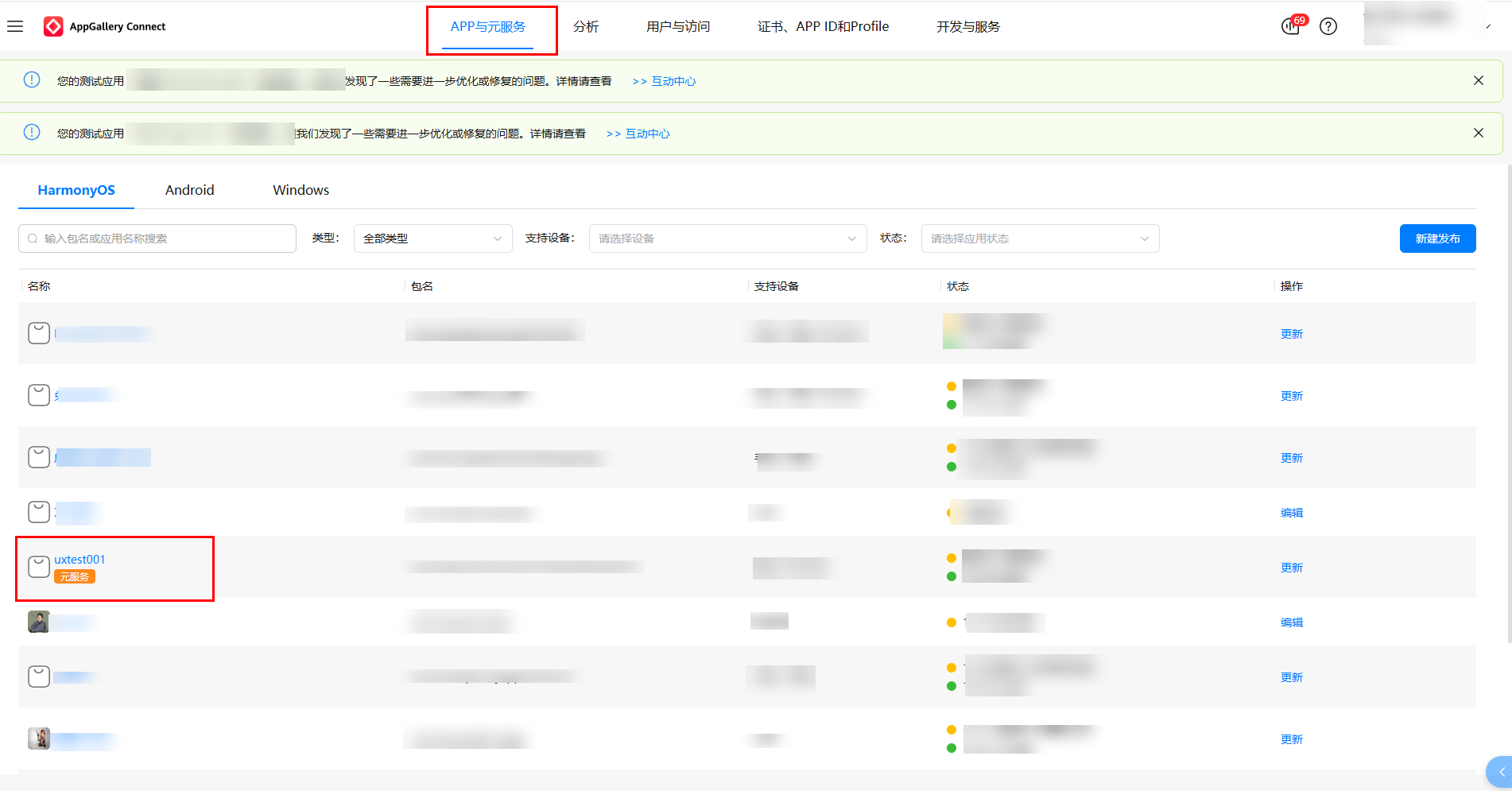Open the uxtest001 app link
This screenshot has width=1512, height=791.
click(79, 560)
